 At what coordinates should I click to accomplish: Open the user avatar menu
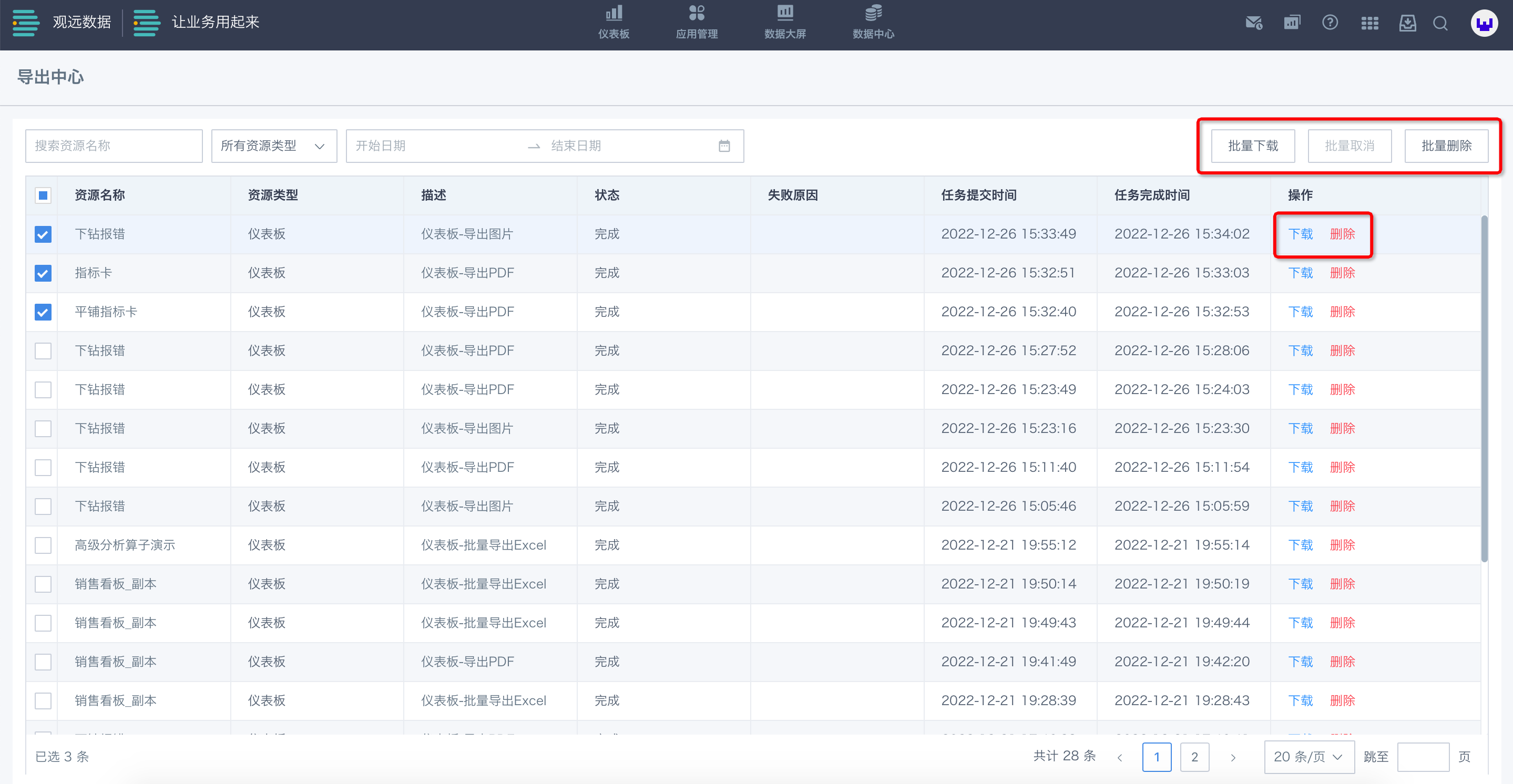[x=1484, y=24]
